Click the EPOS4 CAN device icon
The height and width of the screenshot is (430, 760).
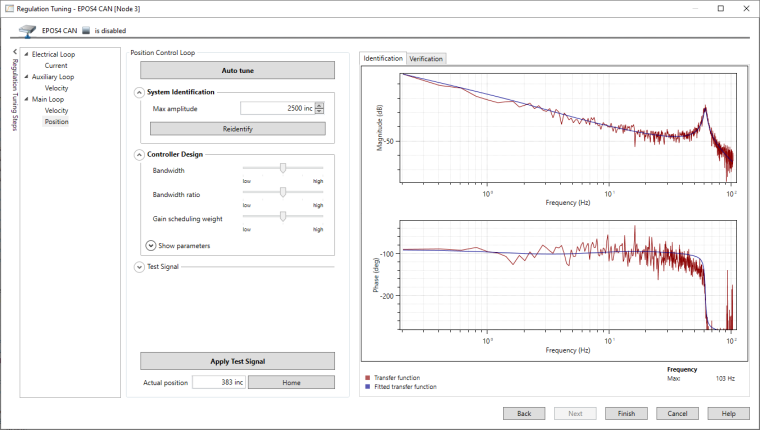[27, 30]
